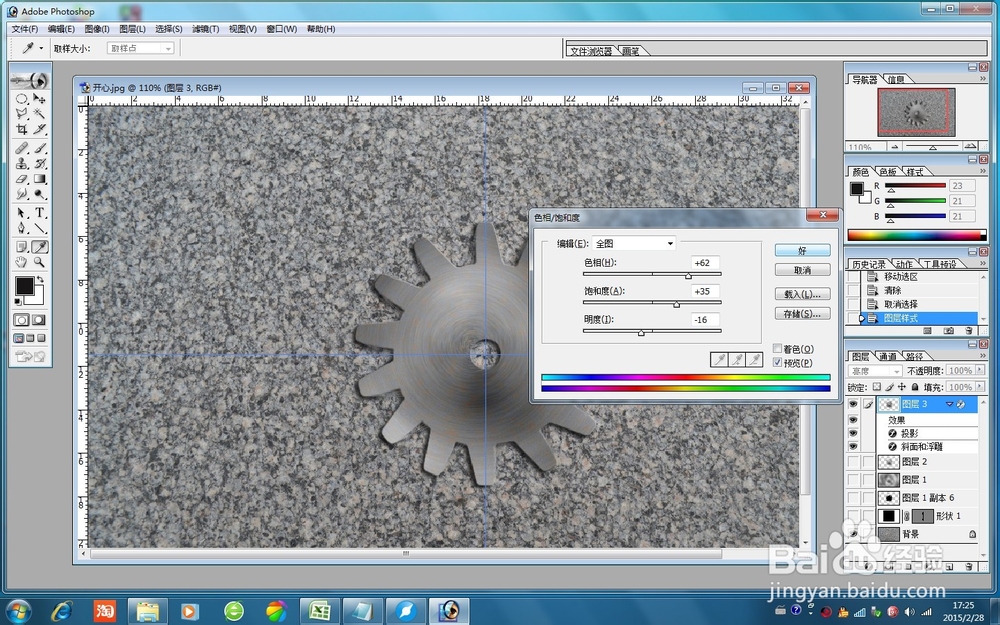Open Internet Explorer from the taskbar
This screenshot has width=1000, height=625.
pos(62,611)
